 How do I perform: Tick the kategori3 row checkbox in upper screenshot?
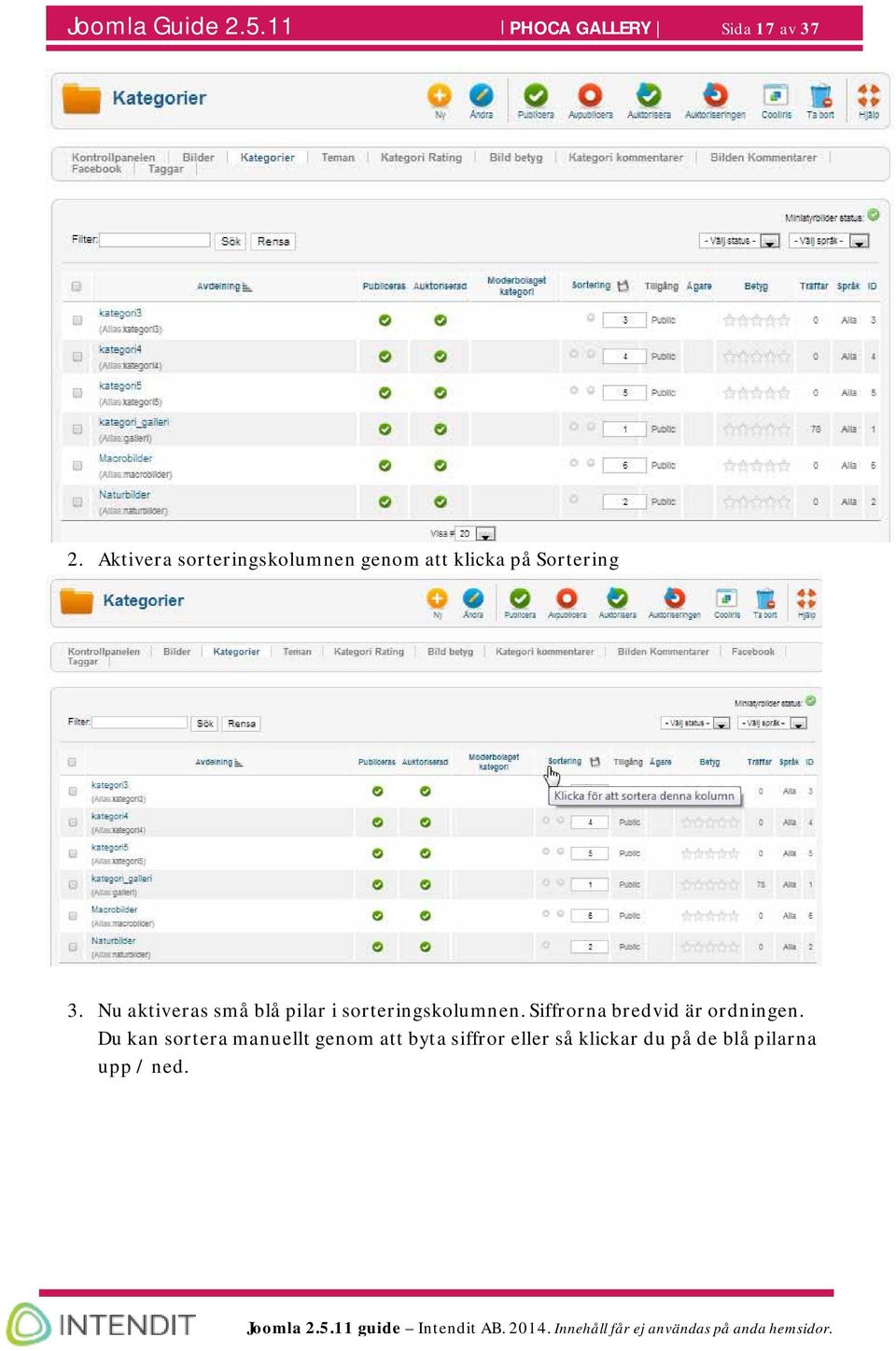coord(77,320)
